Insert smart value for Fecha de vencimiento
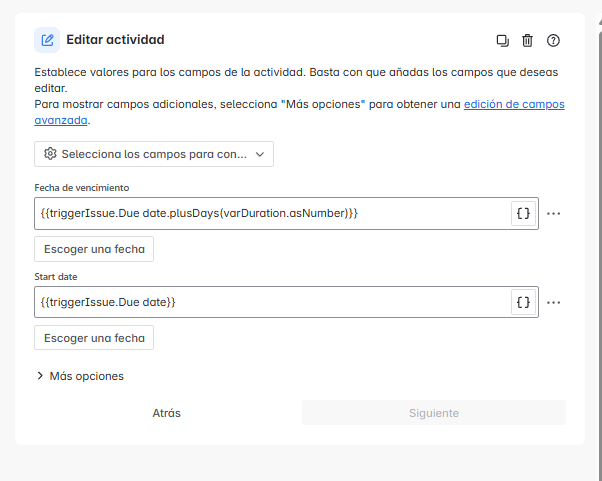The width and height of the screenshot is (602, 481). tap(523, 213)
